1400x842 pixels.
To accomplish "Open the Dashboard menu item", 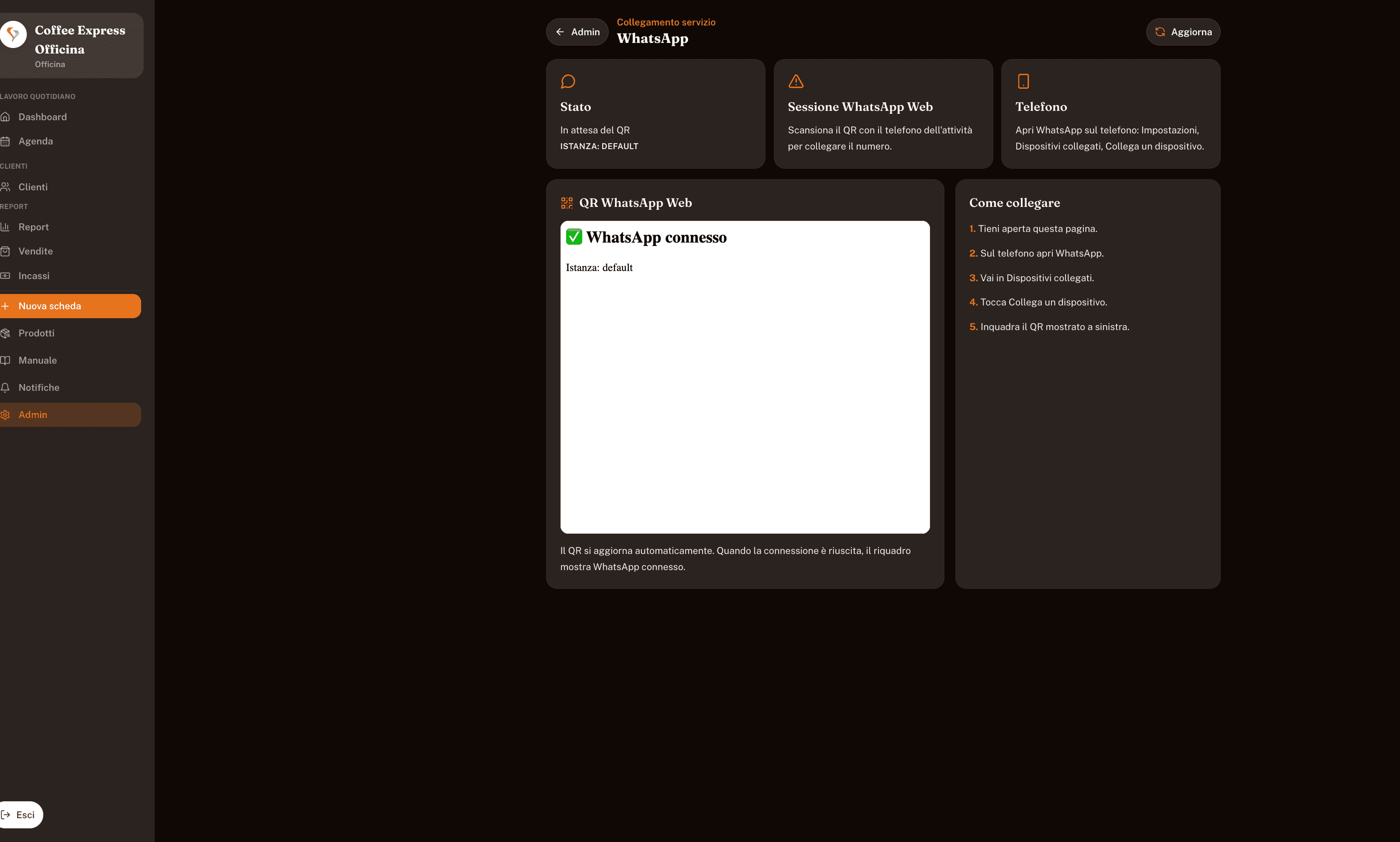I will (71, 117).
